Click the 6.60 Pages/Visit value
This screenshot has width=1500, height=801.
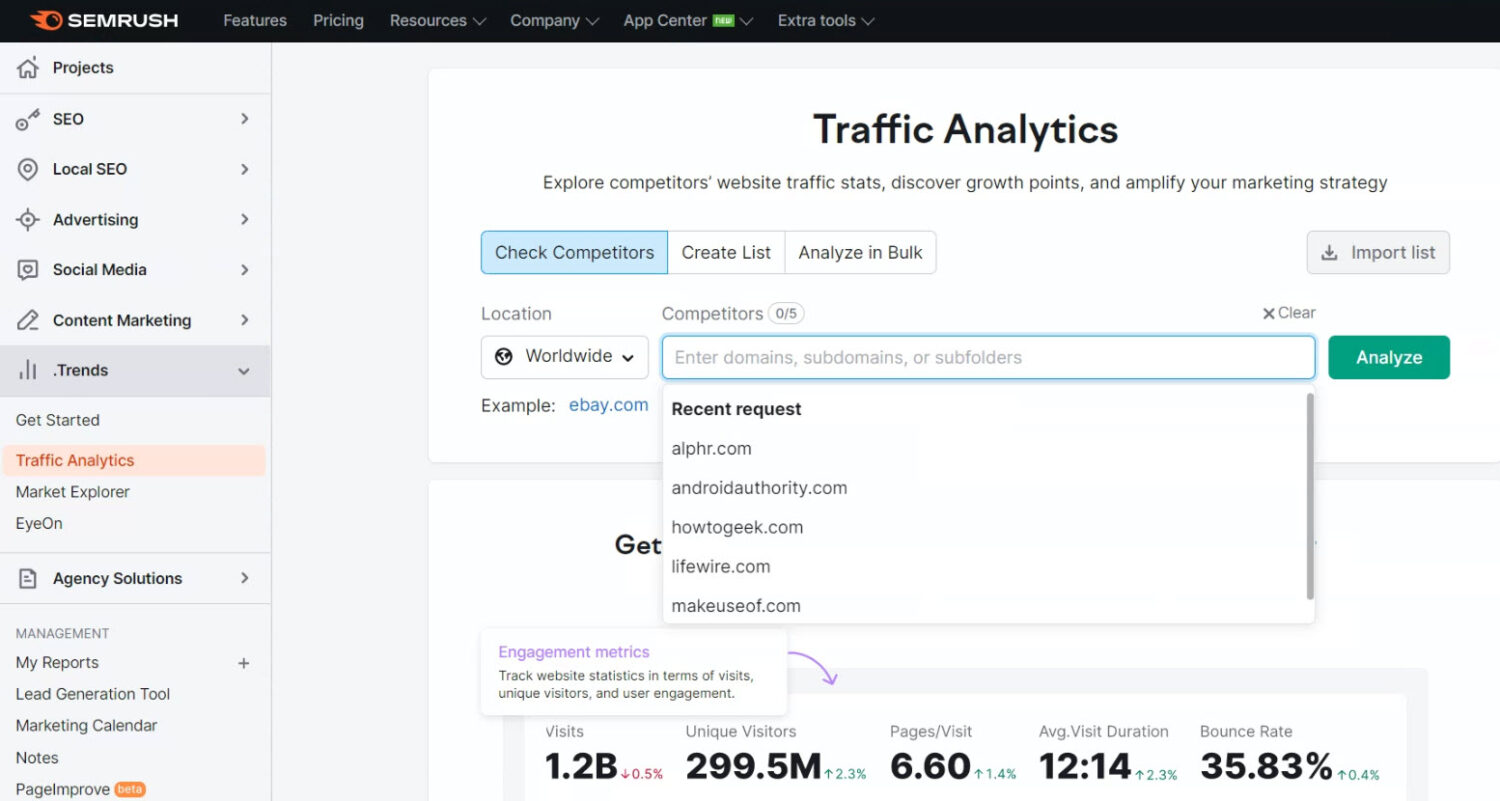(x=930, y=767)
